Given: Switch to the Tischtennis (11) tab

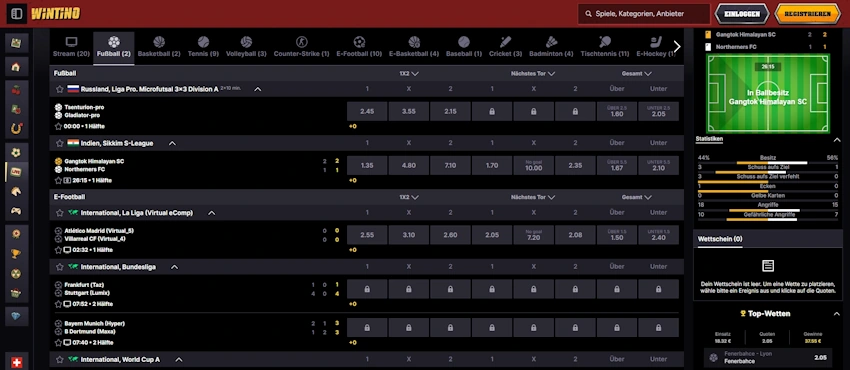Looking at the screenshot, I should pos(605,47).
